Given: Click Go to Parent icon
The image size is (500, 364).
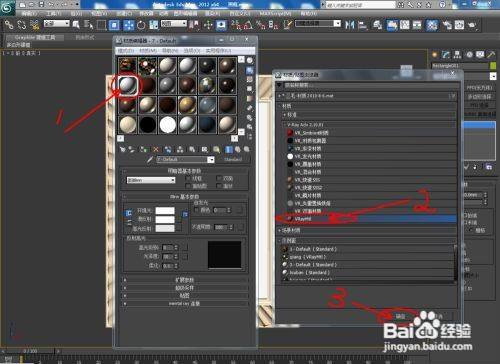Looking at the screenshot, I should coord(238,150).
